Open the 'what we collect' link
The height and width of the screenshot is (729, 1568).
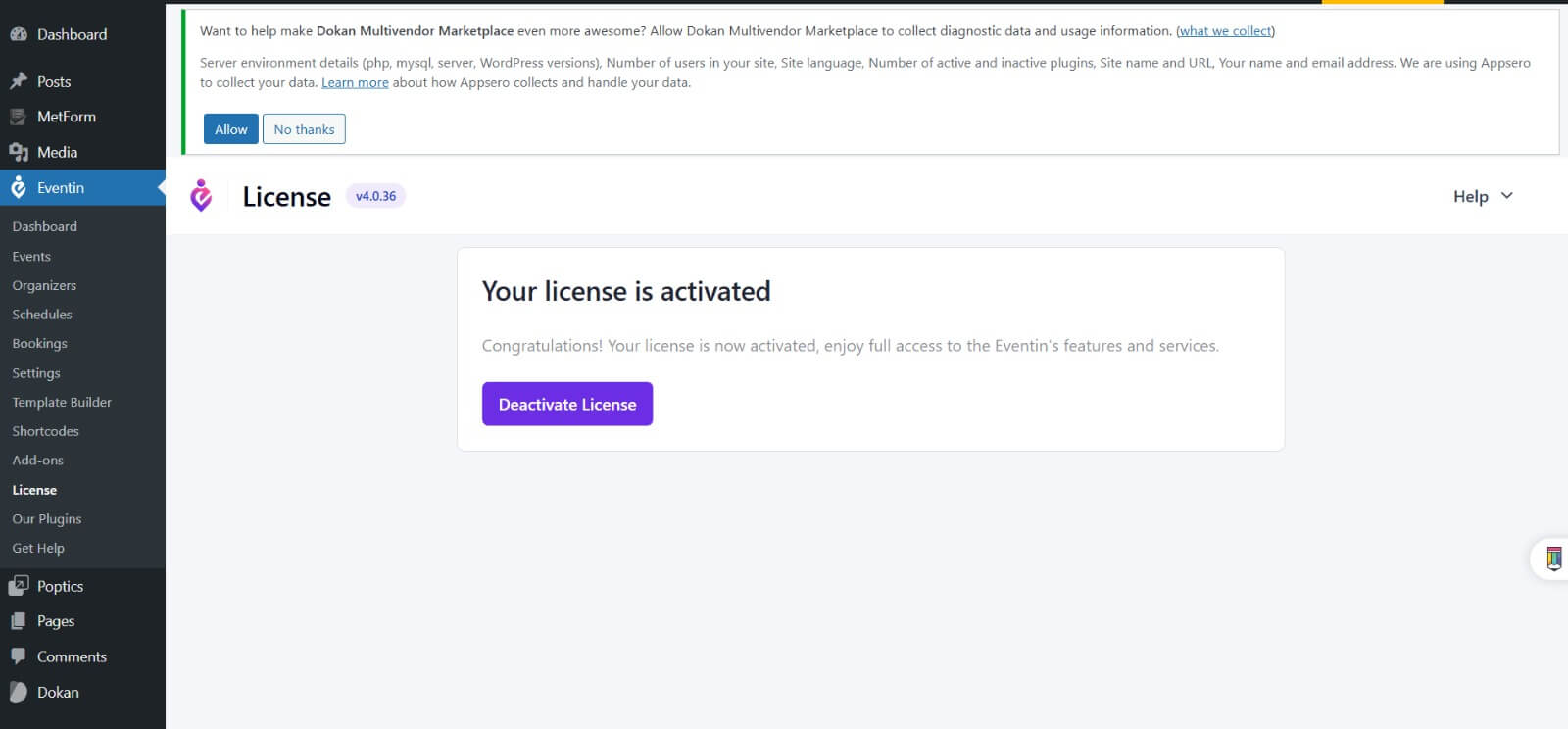point(1225,31)
